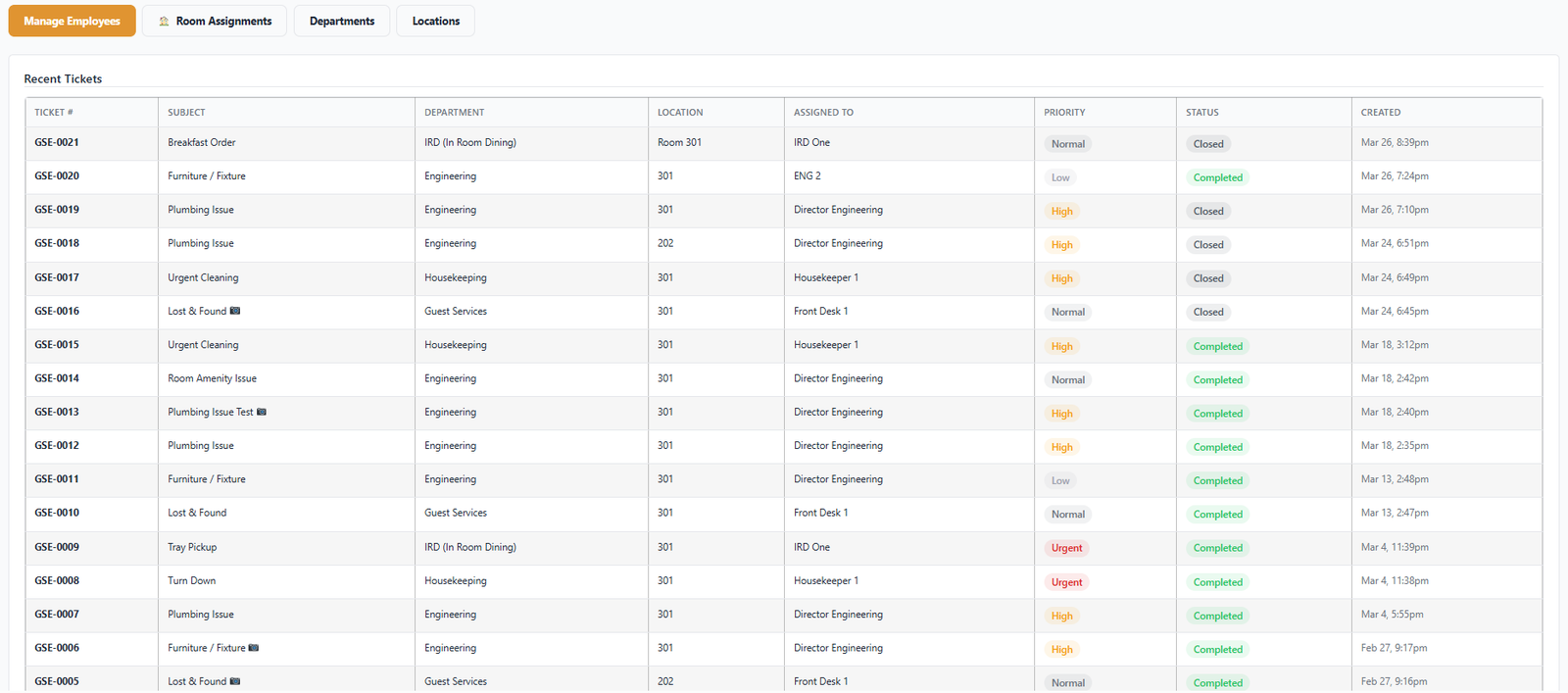Click the Status column header
This screenshot has width=1568, height=693.
click(x=1201, y=113)
